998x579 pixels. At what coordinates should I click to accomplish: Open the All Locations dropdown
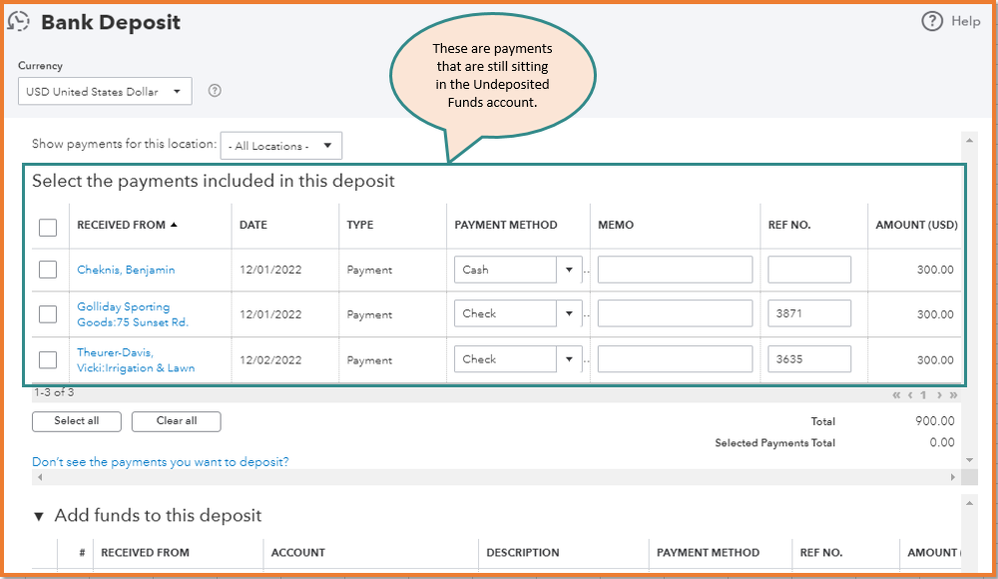(281, 145)
